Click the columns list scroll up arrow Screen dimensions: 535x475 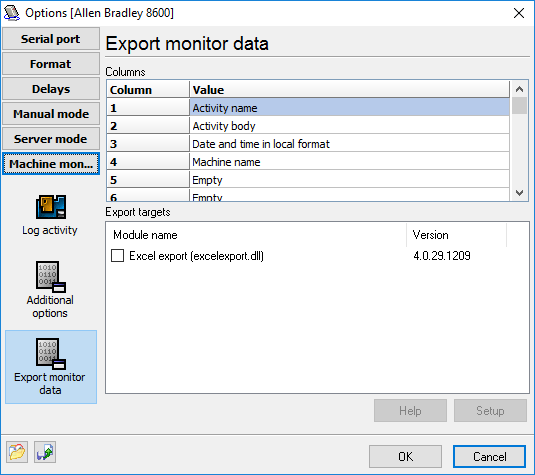tap(519, 89)
